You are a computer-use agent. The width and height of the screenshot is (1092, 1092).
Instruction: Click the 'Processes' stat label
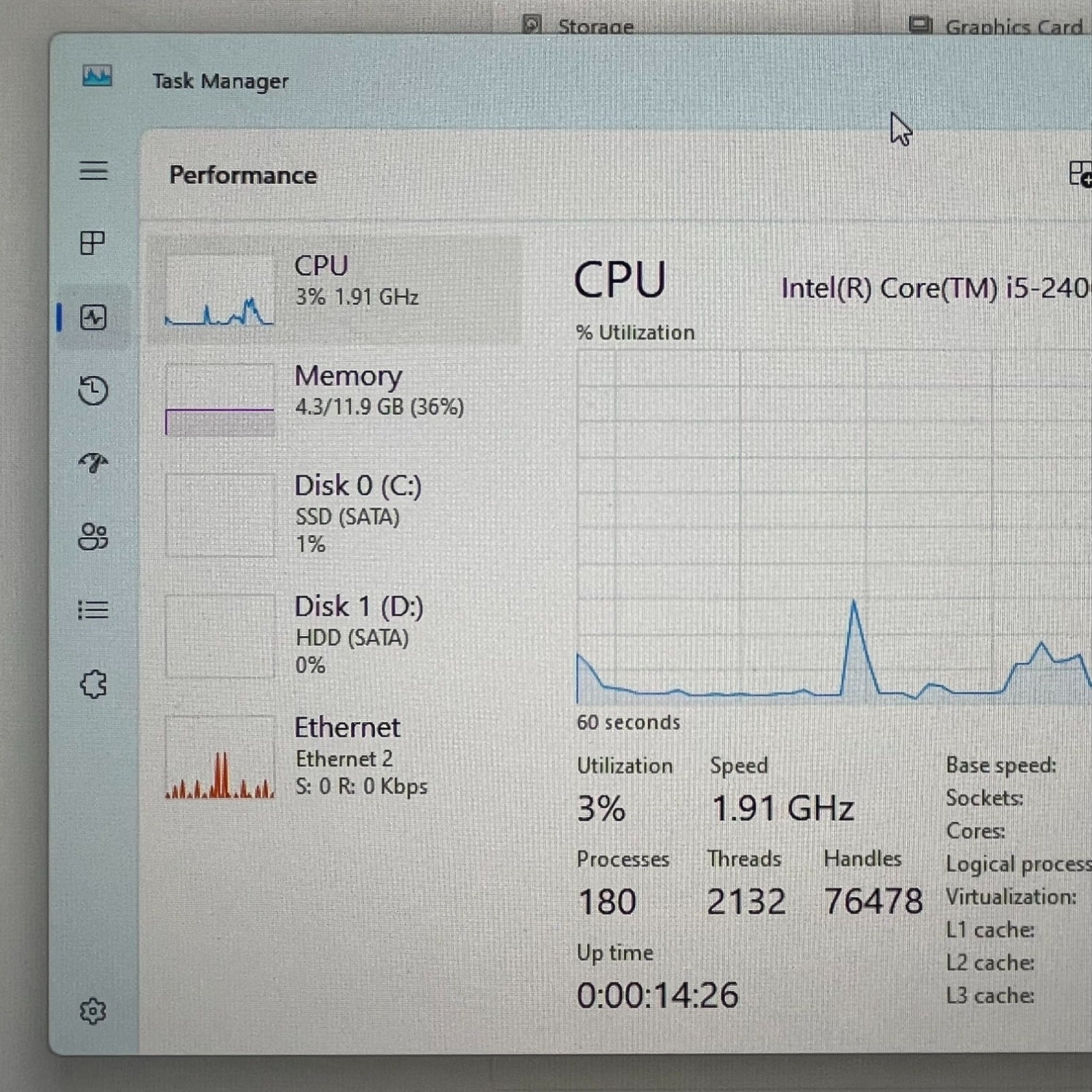tap(623, 860)
